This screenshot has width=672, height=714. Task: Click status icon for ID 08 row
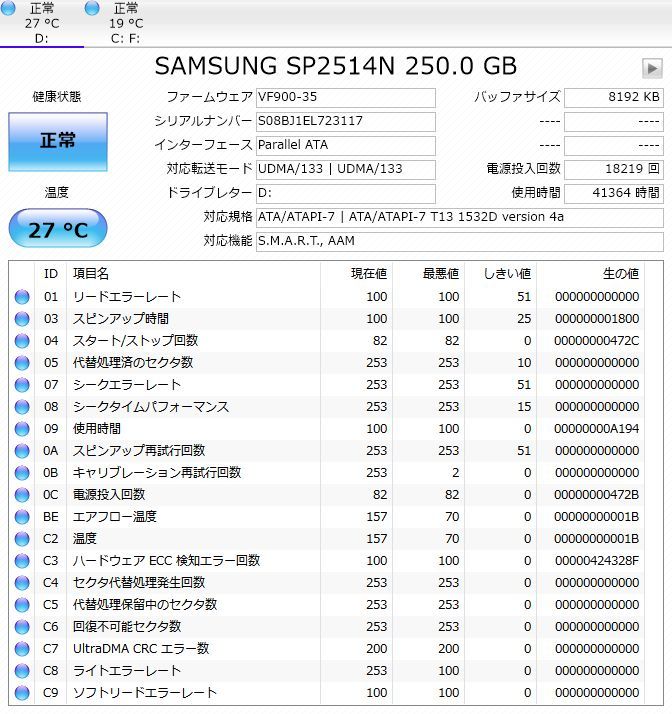[22, 407]
